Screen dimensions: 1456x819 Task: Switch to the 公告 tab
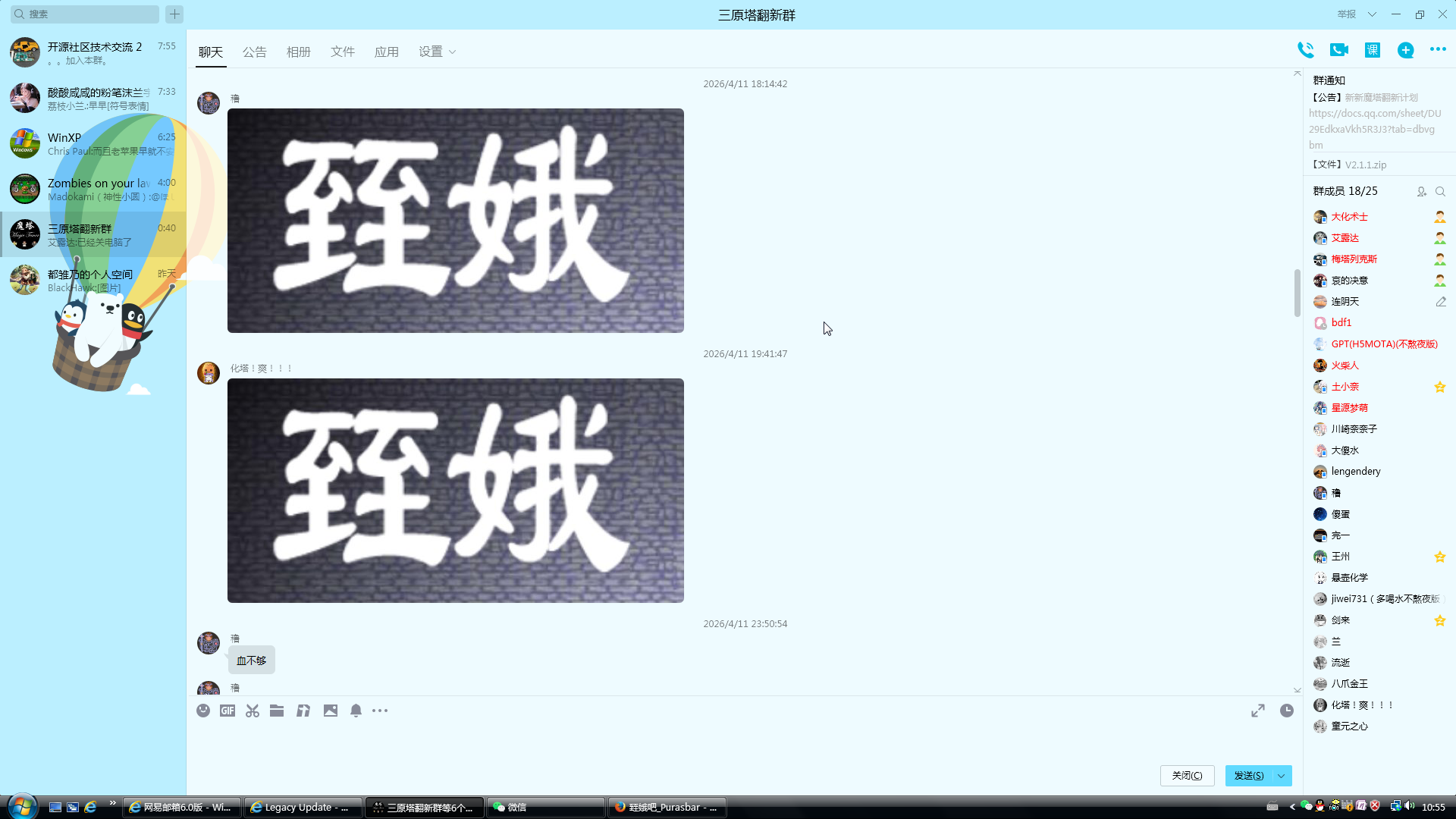255,52
